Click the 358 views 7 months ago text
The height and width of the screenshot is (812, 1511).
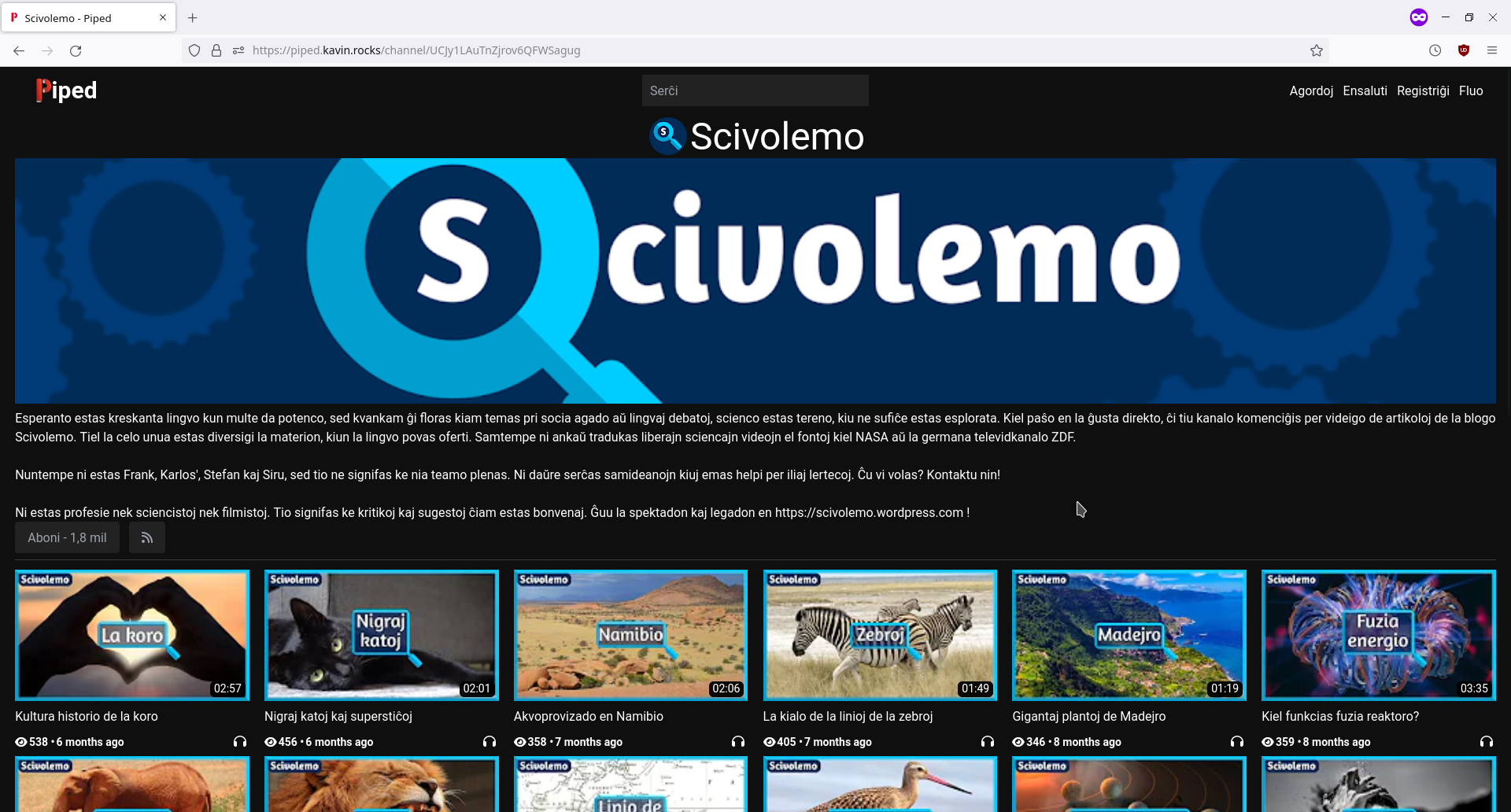coord(568,742)
